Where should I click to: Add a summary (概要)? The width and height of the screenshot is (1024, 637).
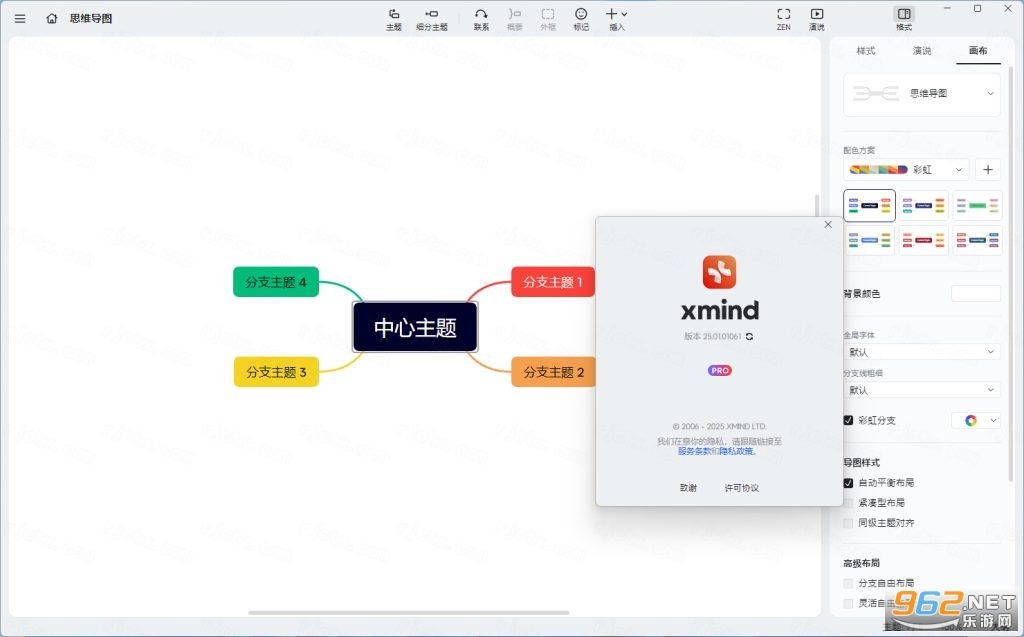click(x=515, y=20)
